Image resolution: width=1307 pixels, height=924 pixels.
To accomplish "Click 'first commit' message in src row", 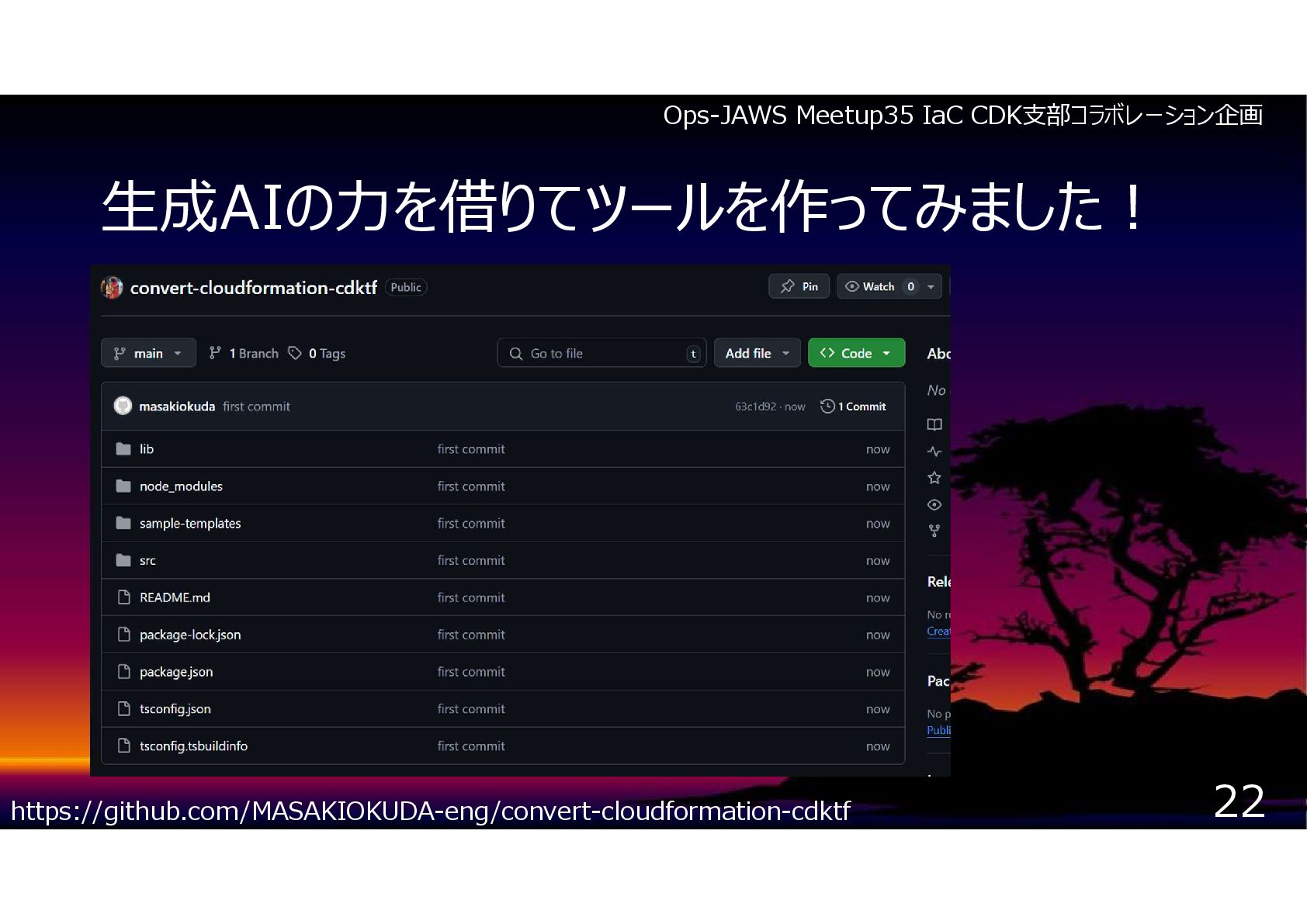I will tap(471, 561).
